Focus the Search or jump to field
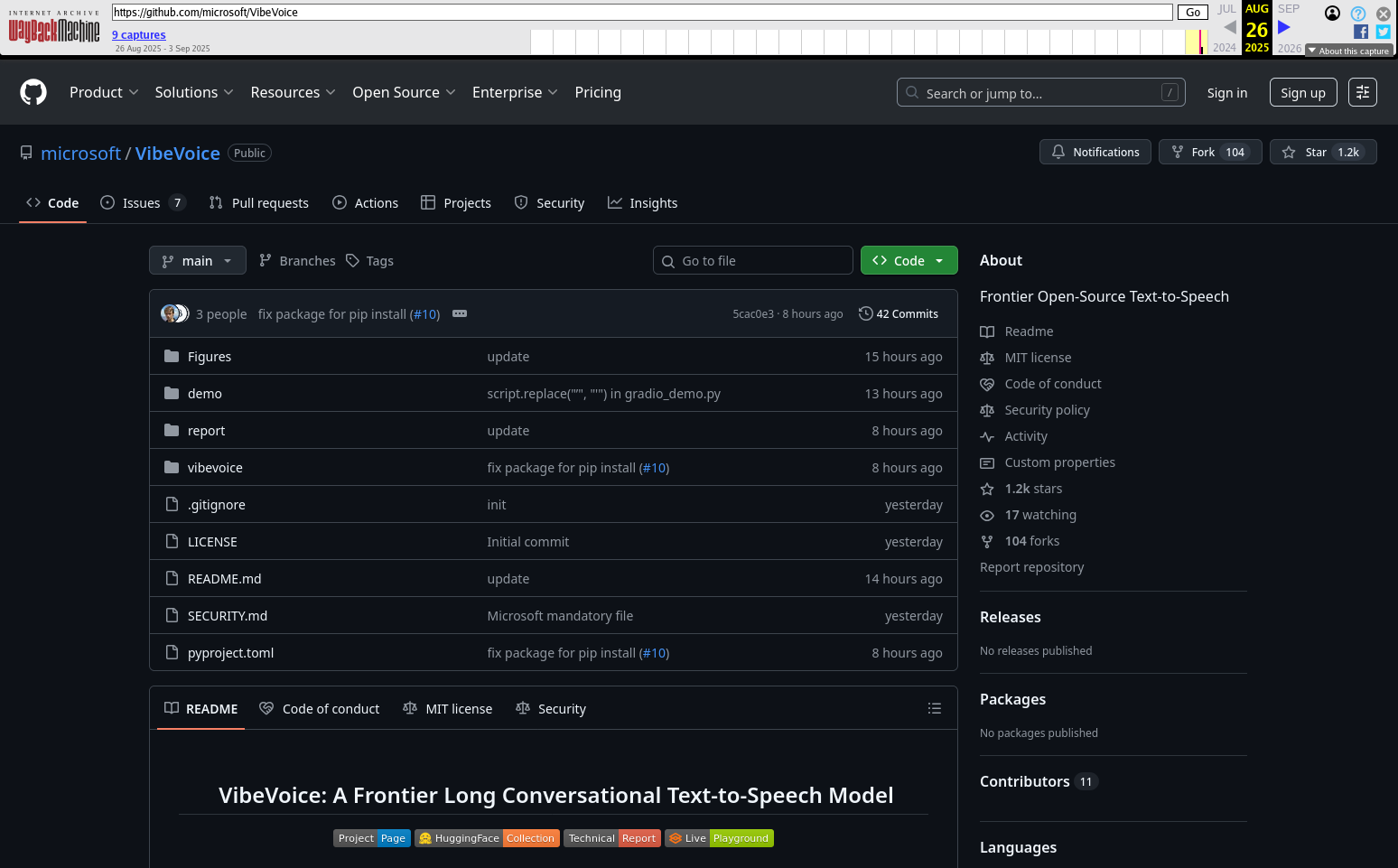Viewport: 1398px width, 868px height. point(1042,92)
